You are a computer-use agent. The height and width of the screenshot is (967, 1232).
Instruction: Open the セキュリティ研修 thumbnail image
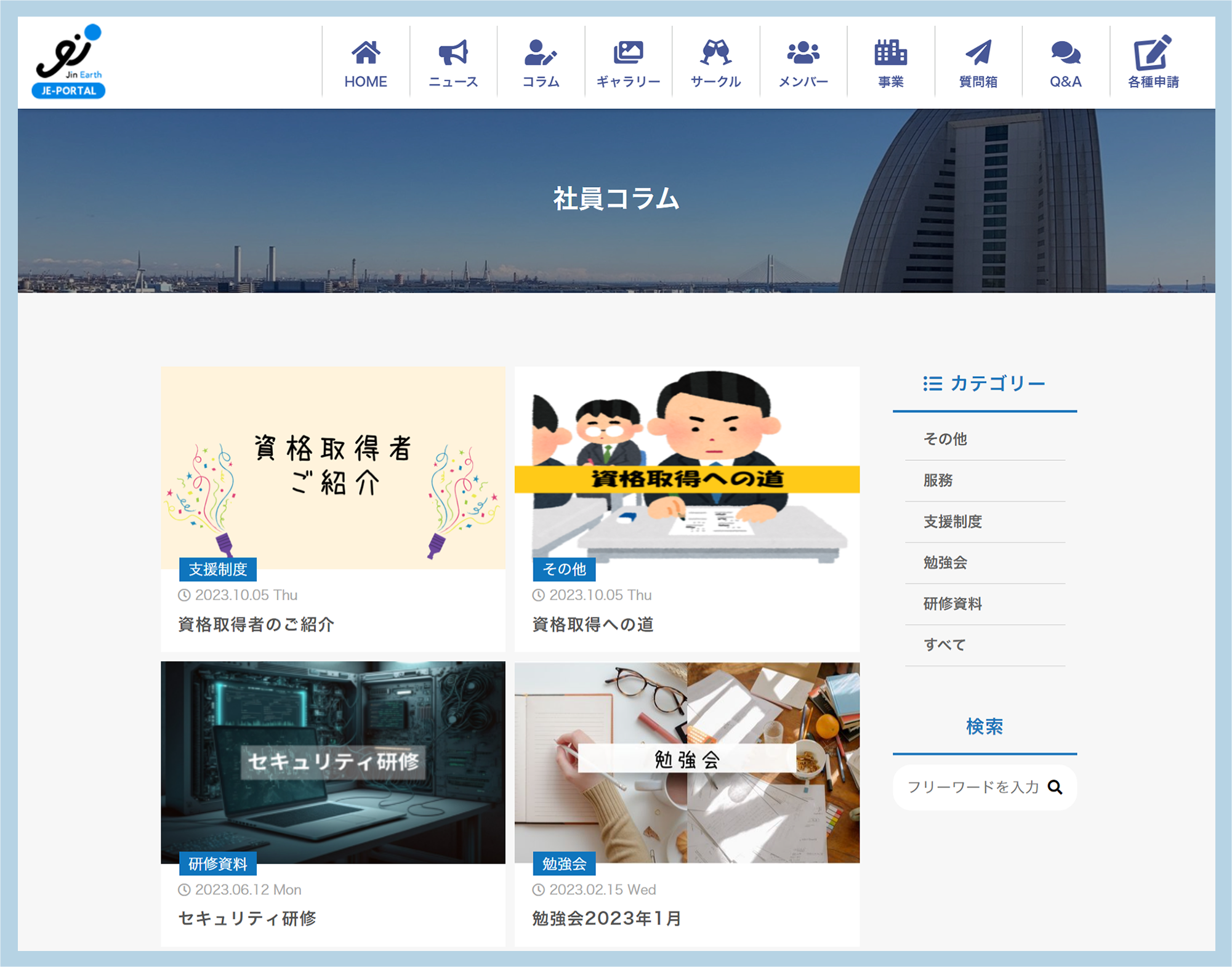click(x=333, y=763)
